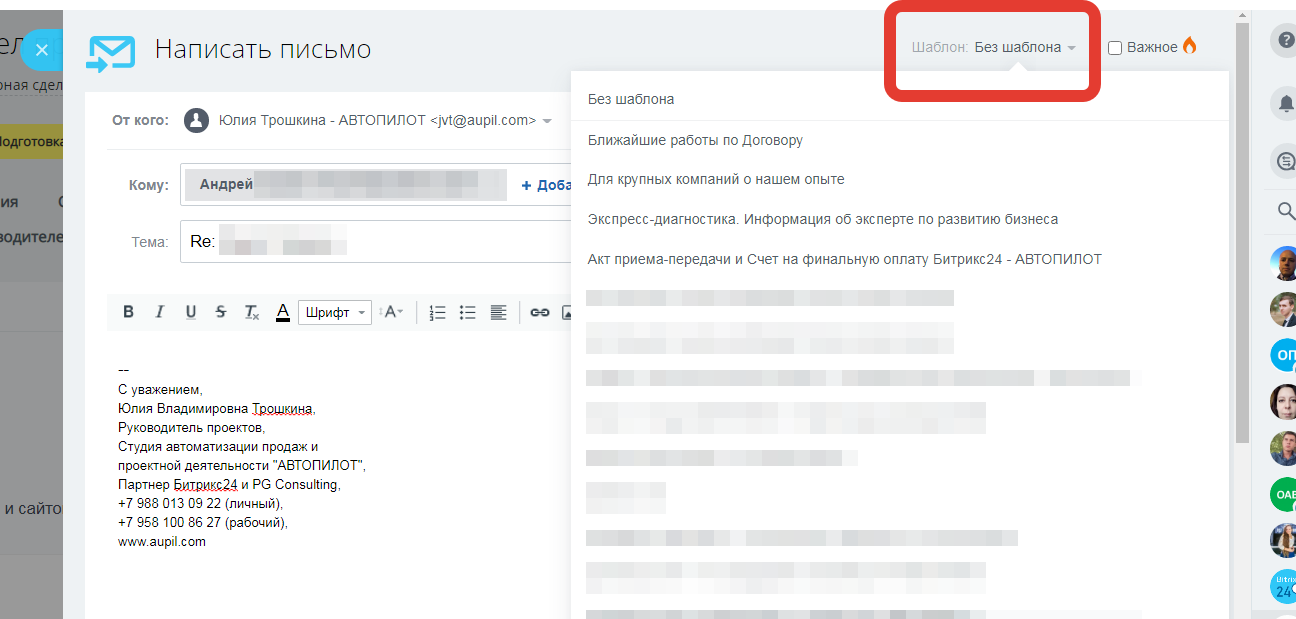Apply strikethrough formatting
Screen dimensions: 1296x619
[x=221, y=312]
